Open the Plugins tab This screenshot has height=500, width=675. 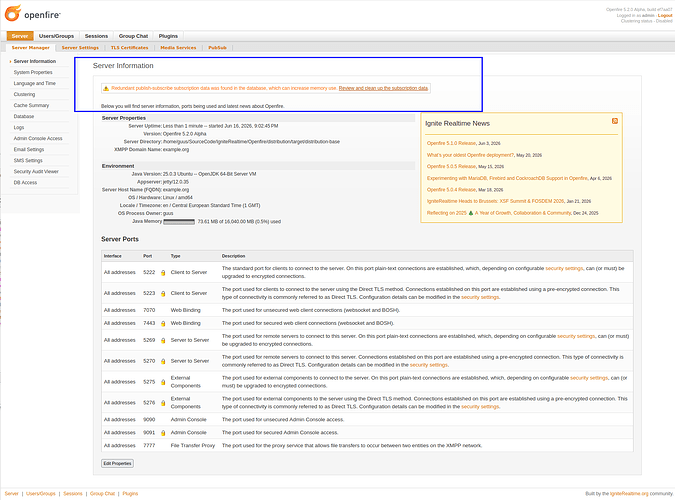(168, 36)
